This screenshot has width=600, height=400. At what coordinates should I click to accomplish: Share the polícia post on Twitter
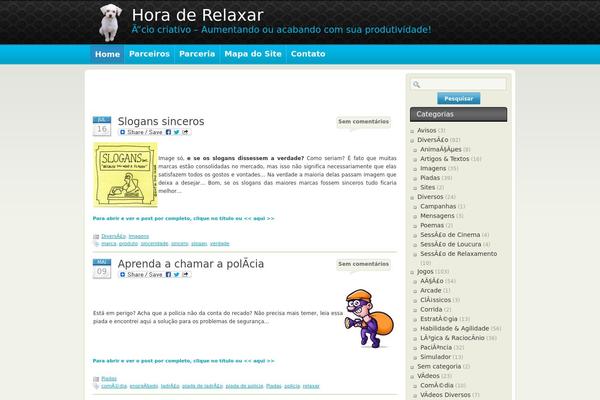[176, 274]
